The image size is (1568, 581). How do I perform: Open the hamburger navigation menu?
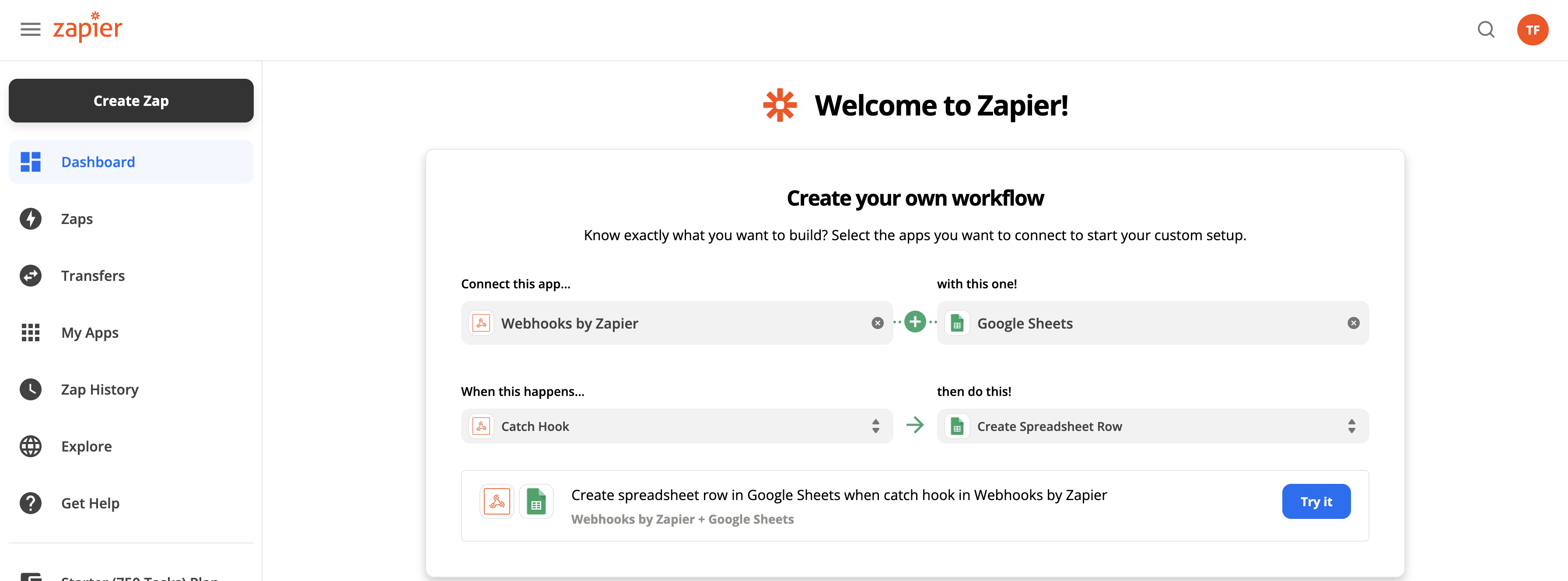pos(31,29)
